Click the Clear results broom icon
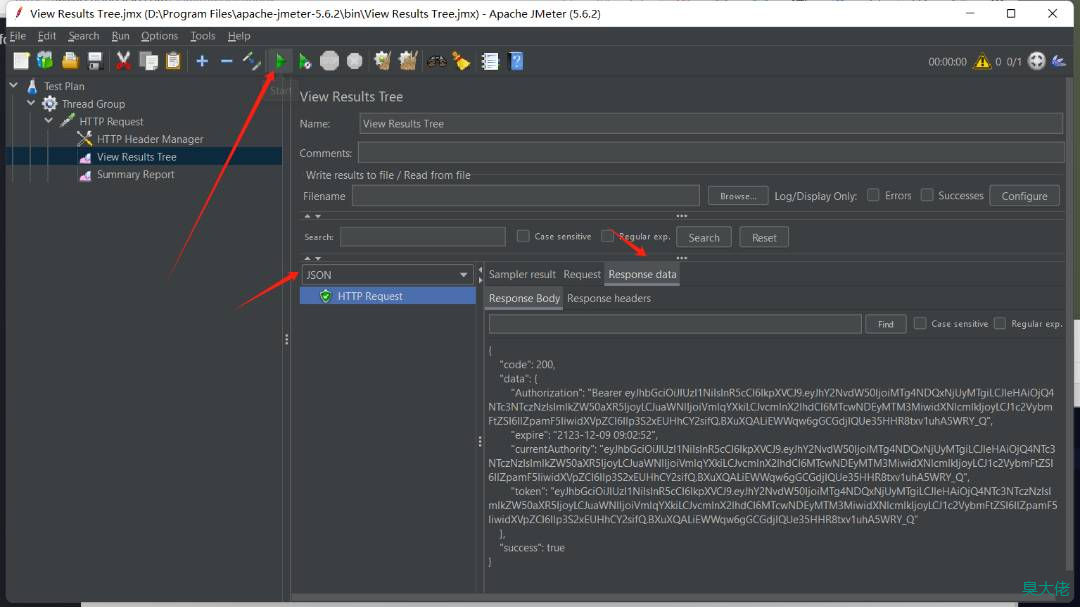 click(x=382, y=61)
